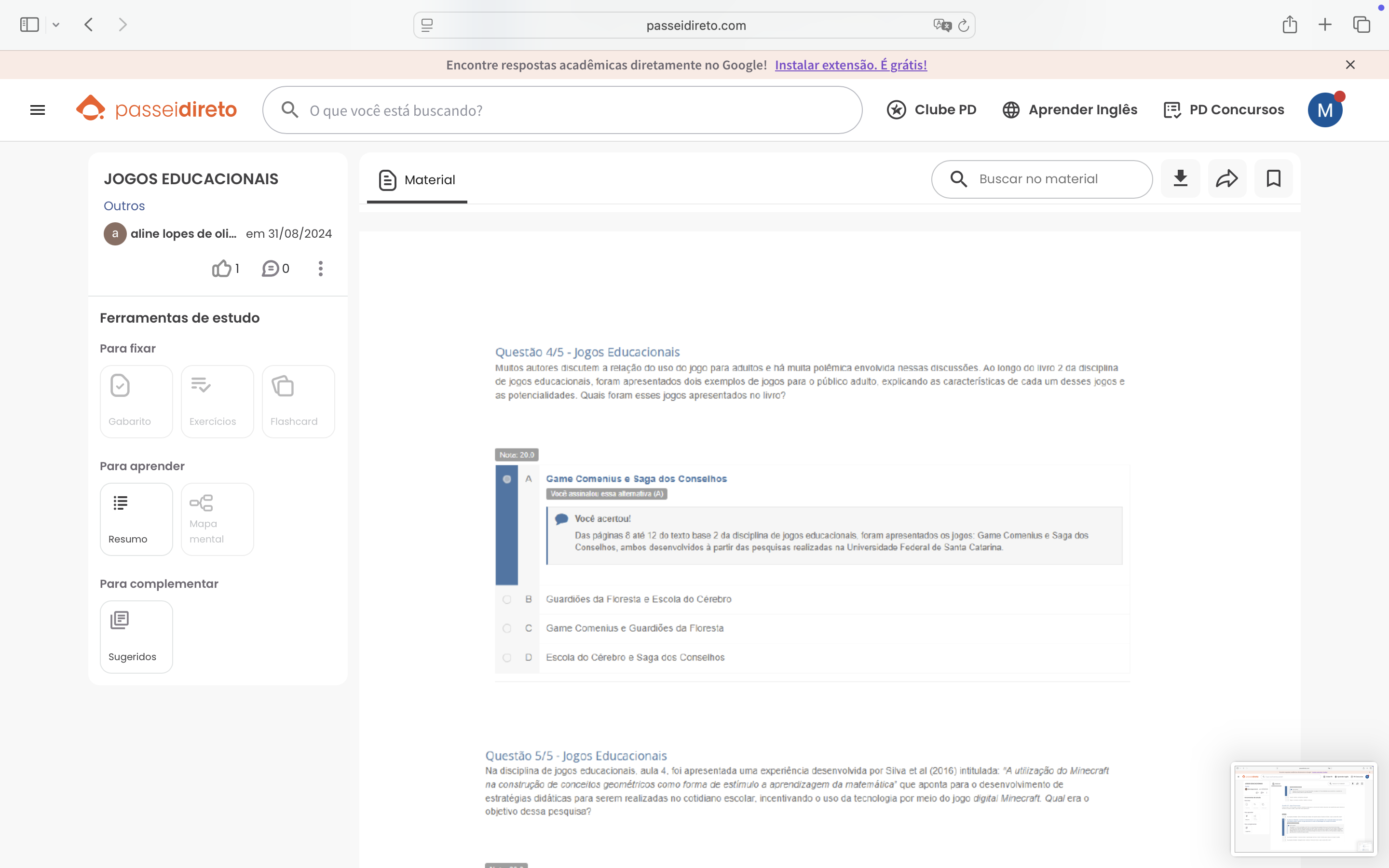Open the Outros category link

click(124, 205)
